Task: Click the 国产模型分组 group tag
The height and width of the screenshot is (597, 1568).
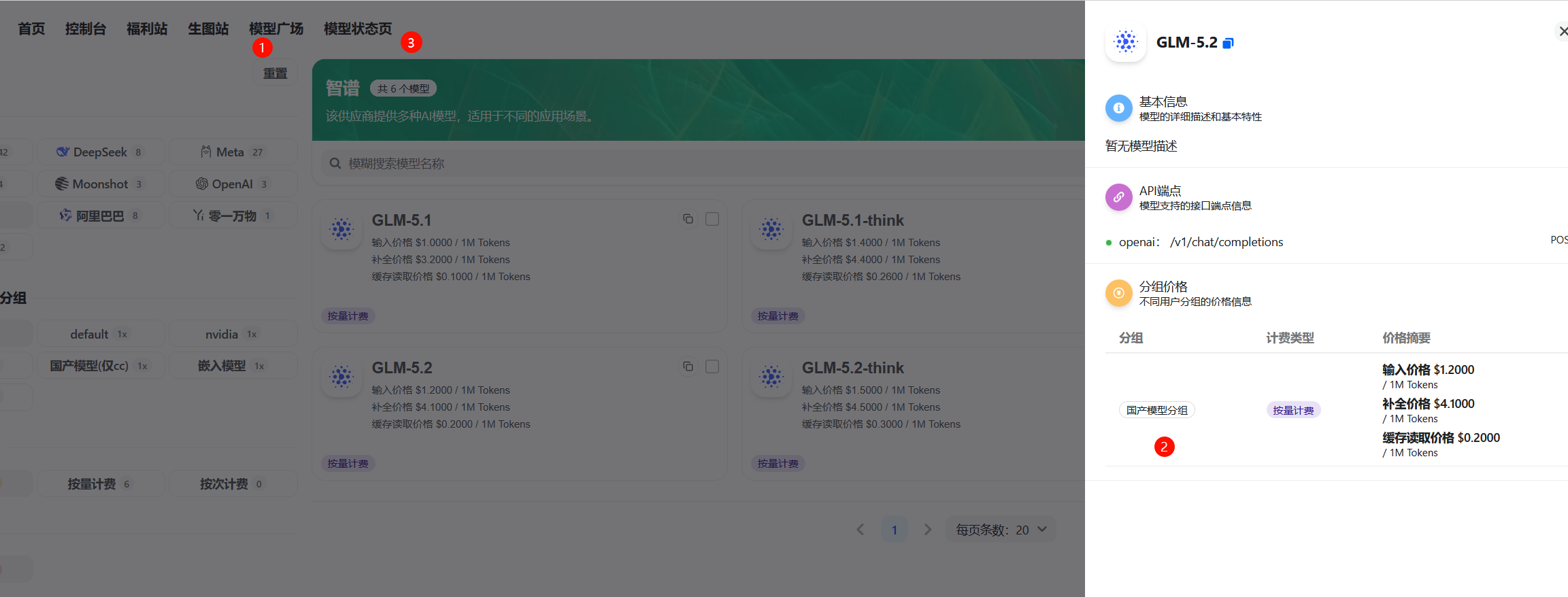Action: (x=1157, y=410)
